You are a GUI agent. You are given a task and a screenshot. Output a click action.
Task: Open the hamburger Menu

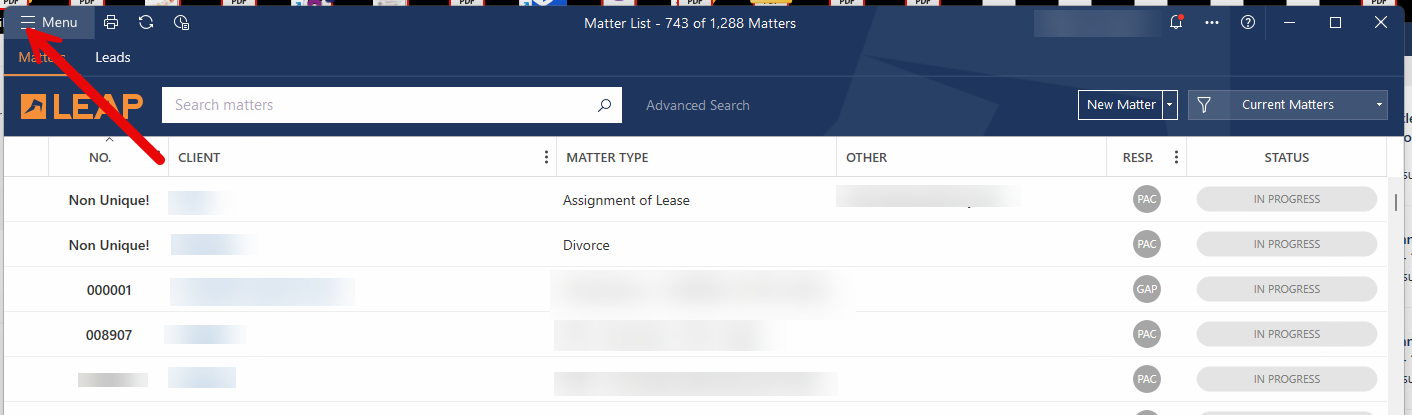50,22
